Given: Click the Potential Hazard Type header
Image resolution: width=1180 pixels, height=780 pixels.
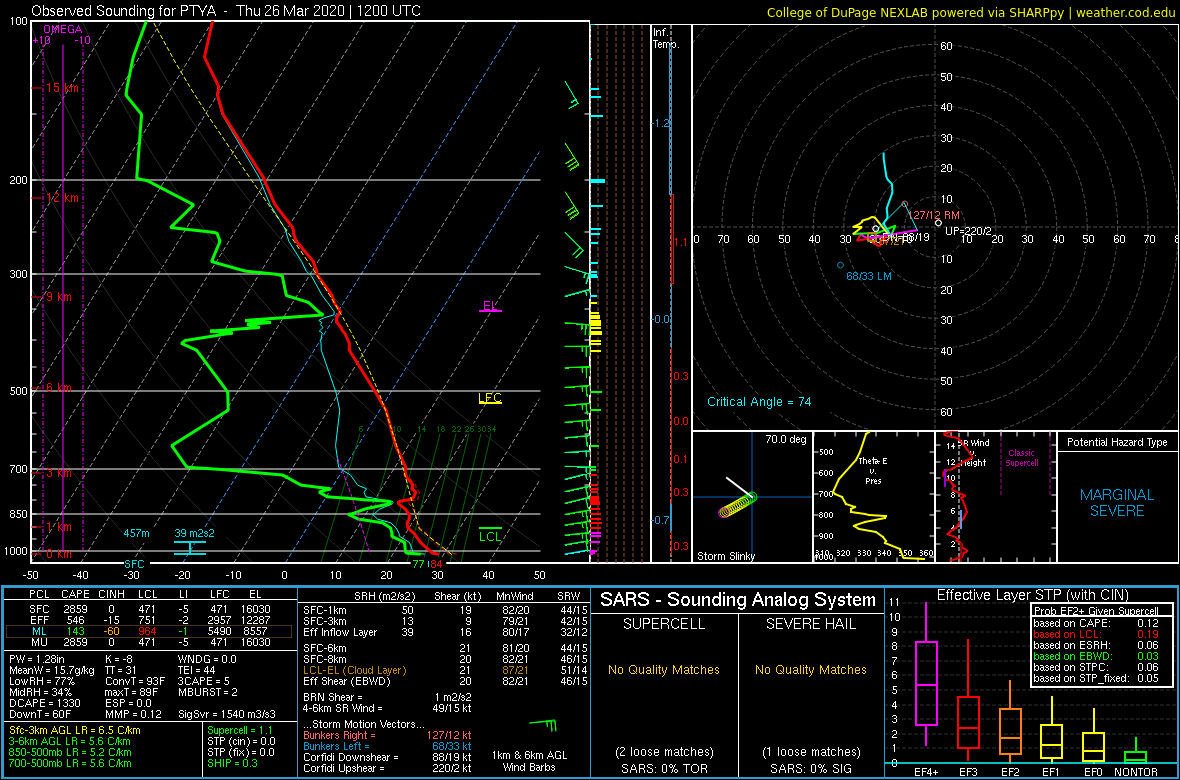Looking at the screenshot, I should 1117,442.
